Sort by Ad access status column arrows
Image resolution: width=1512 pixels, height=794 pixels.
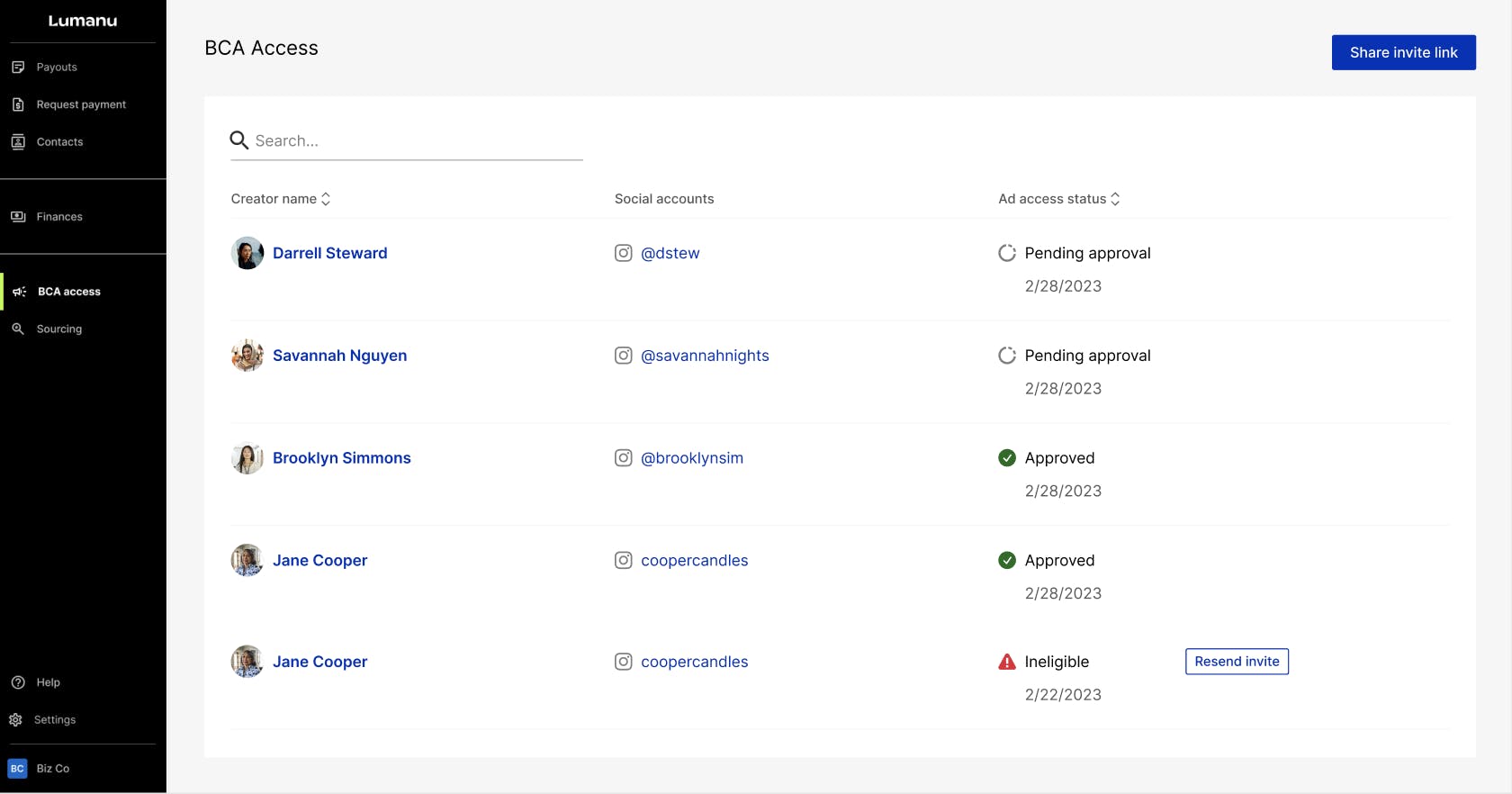[x=1115, y=199]
